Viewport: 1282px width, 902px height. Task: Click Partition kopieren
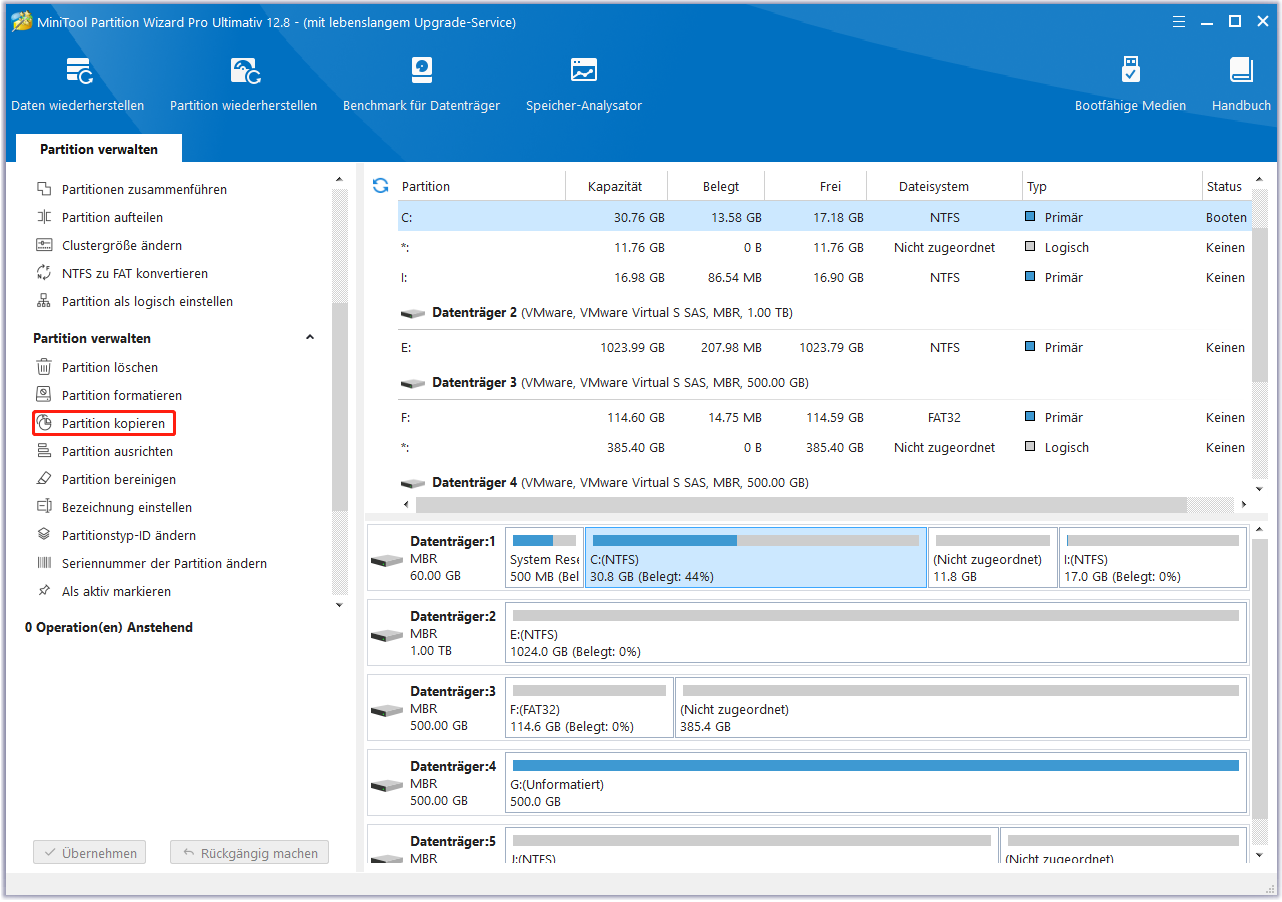(x=104, y=424)
